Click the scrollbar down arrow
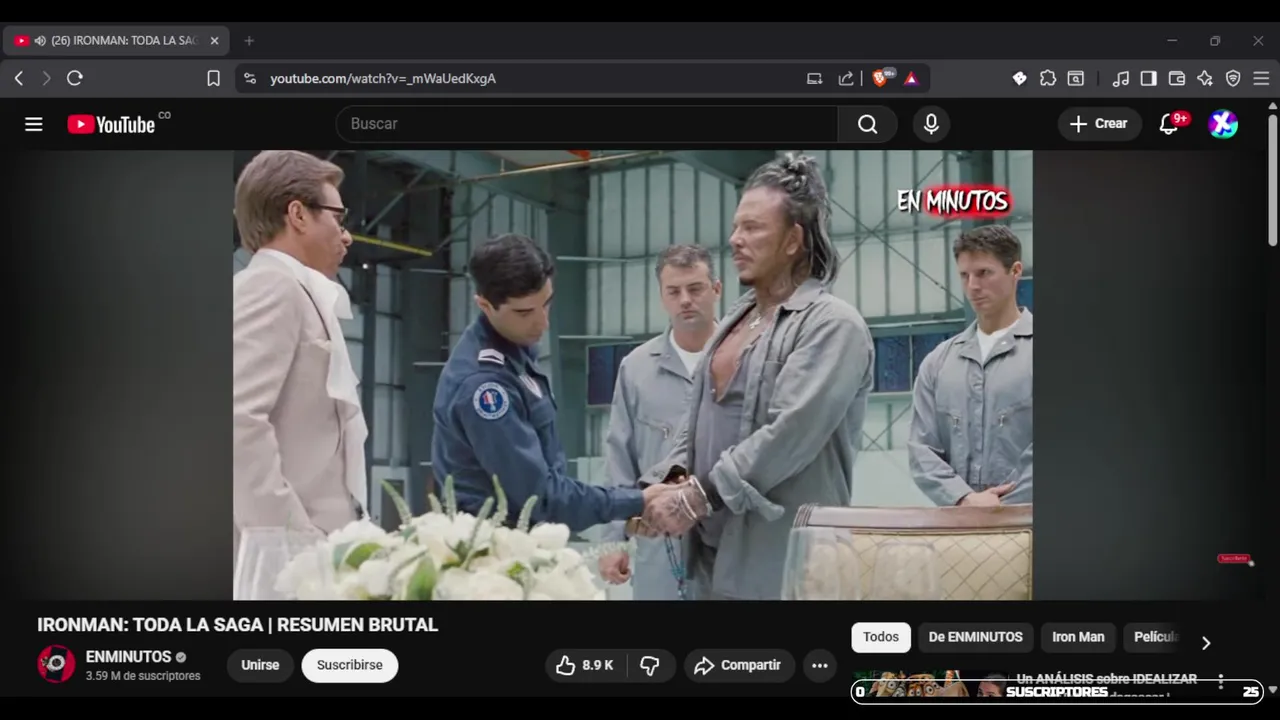Image resolution: width=1280 pixels, height=720 pixels. pos(1272,690)
